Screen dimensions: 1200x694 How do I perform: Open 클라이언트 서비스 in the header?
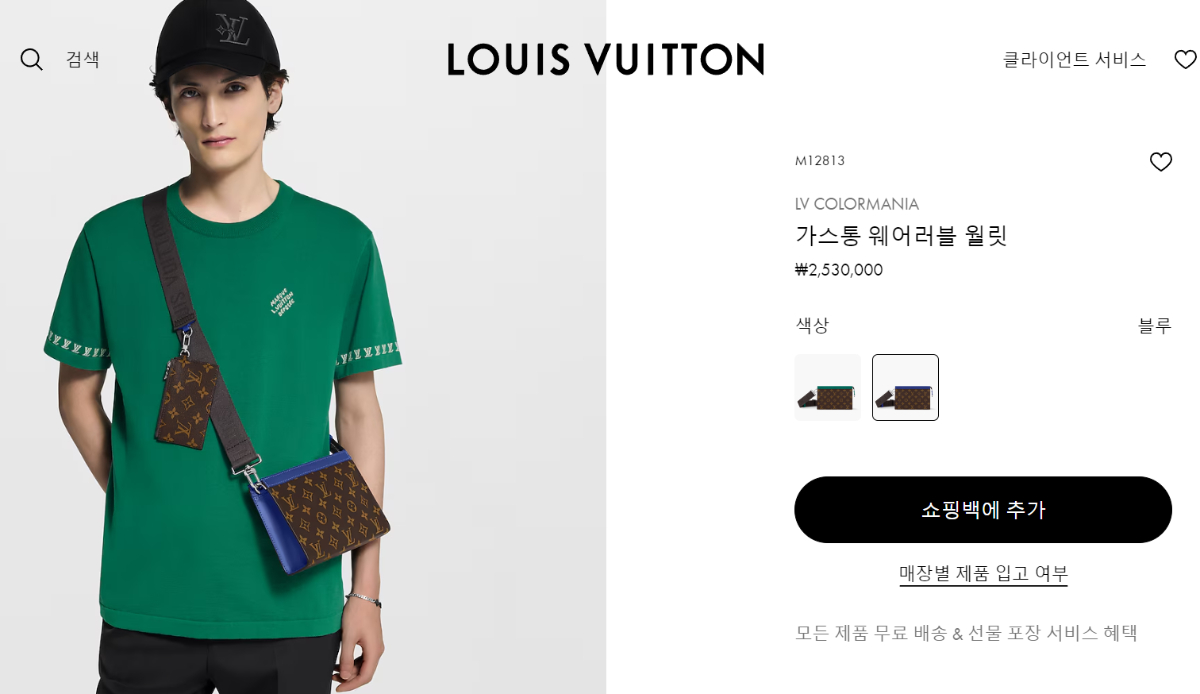coord(1074,60)
